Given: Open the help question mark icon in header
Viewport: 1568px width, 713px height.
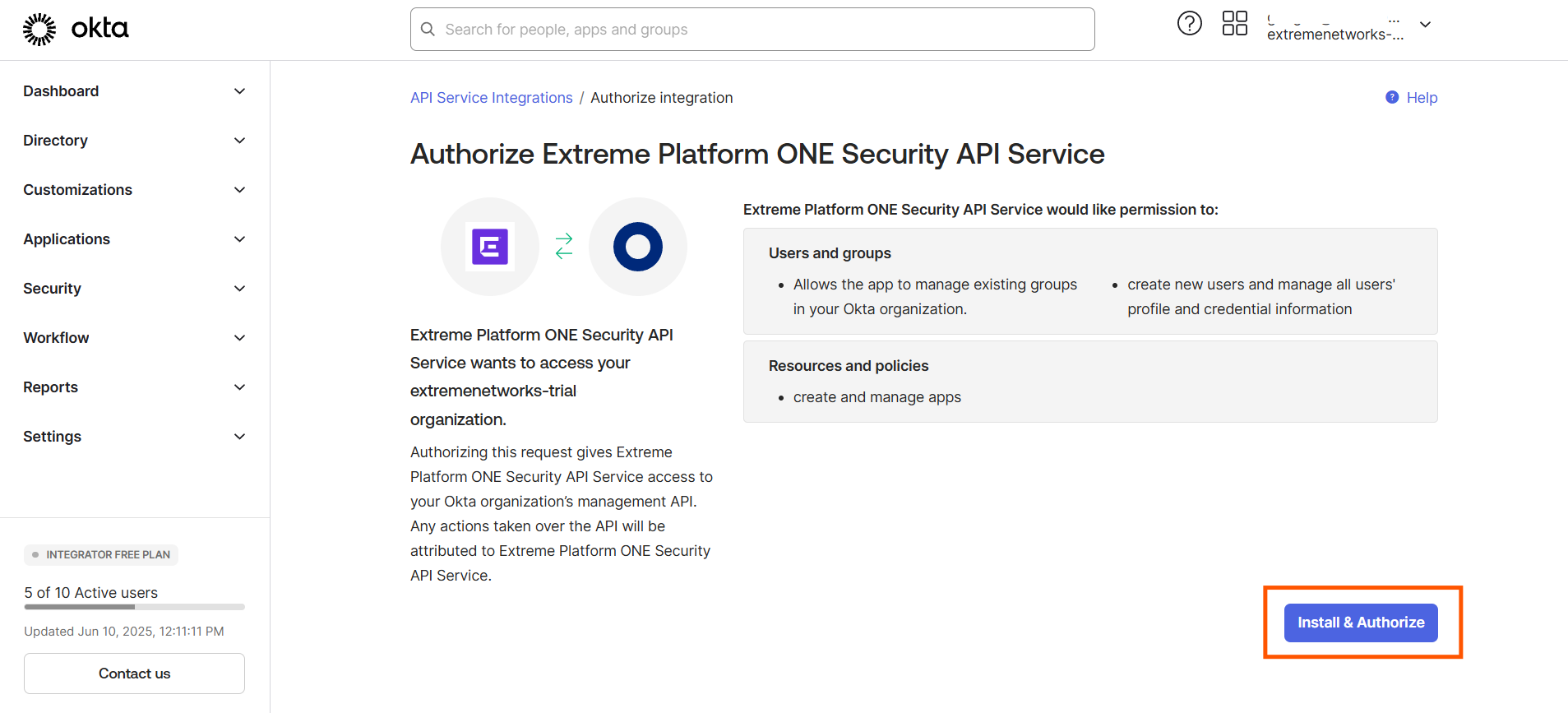Looking at the screenshot, I should (x=1189, y=24).
